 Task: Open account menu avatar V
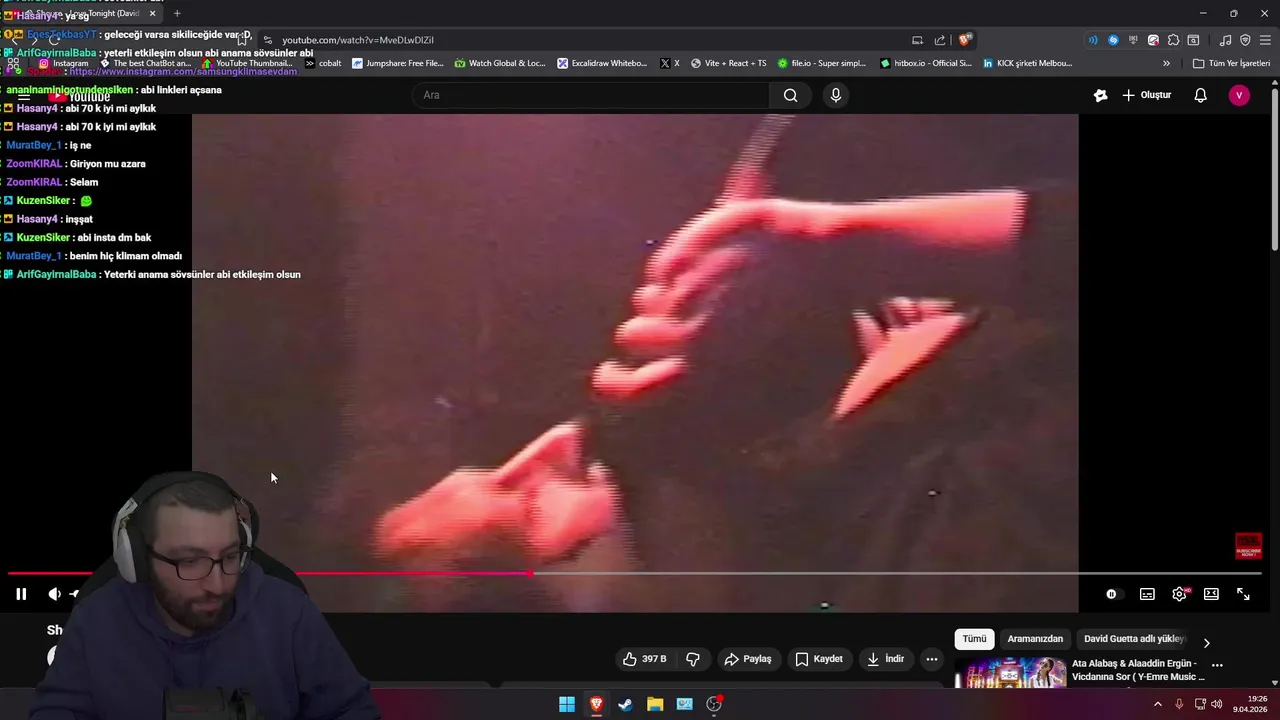coord(1239,95)
